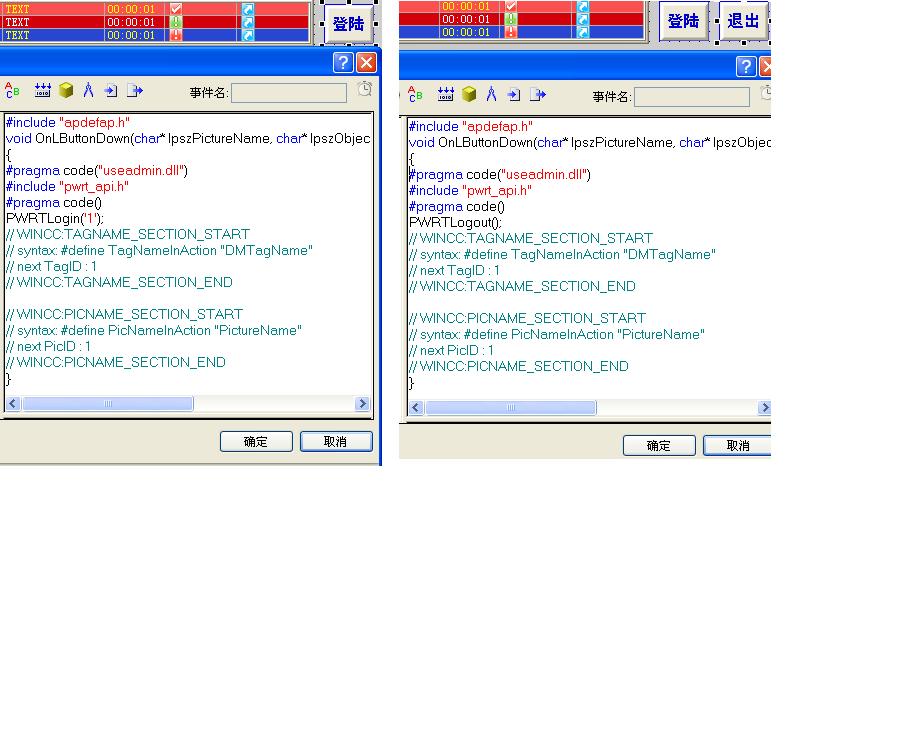Click the help question-mark button in left editor

click(343, 62)
